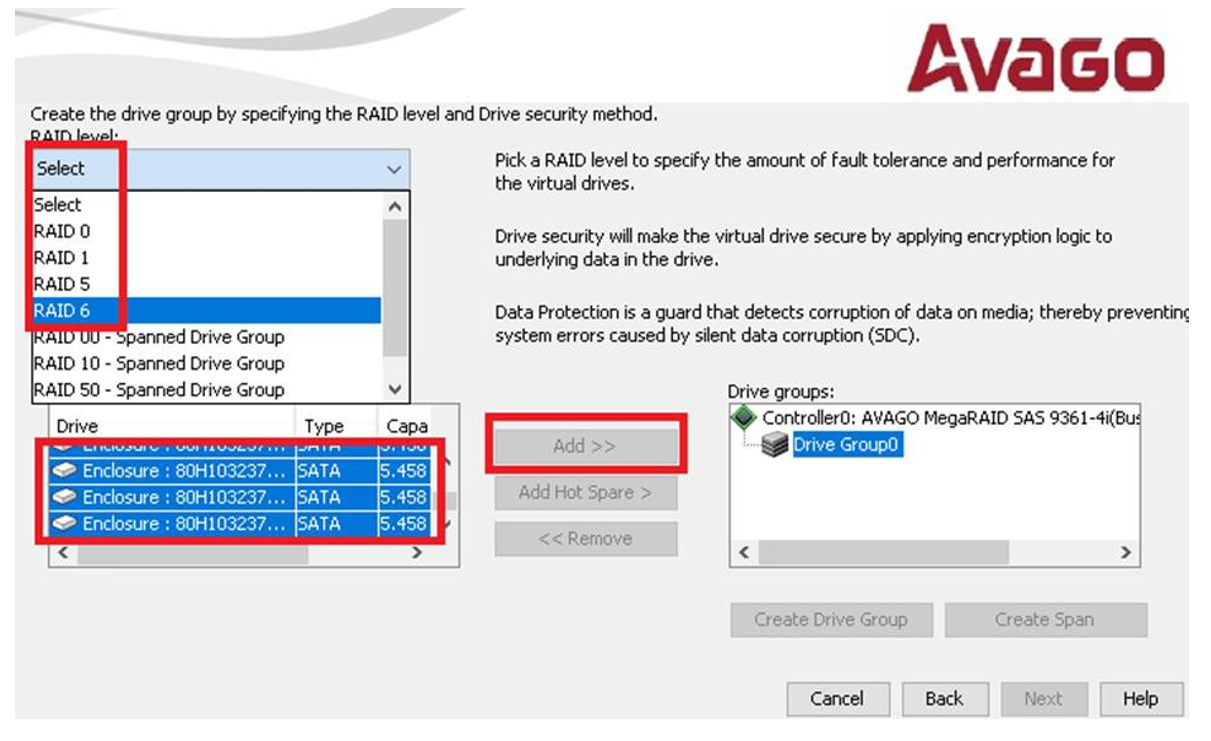
Task: Click the Add >> button
Action: 586,446
